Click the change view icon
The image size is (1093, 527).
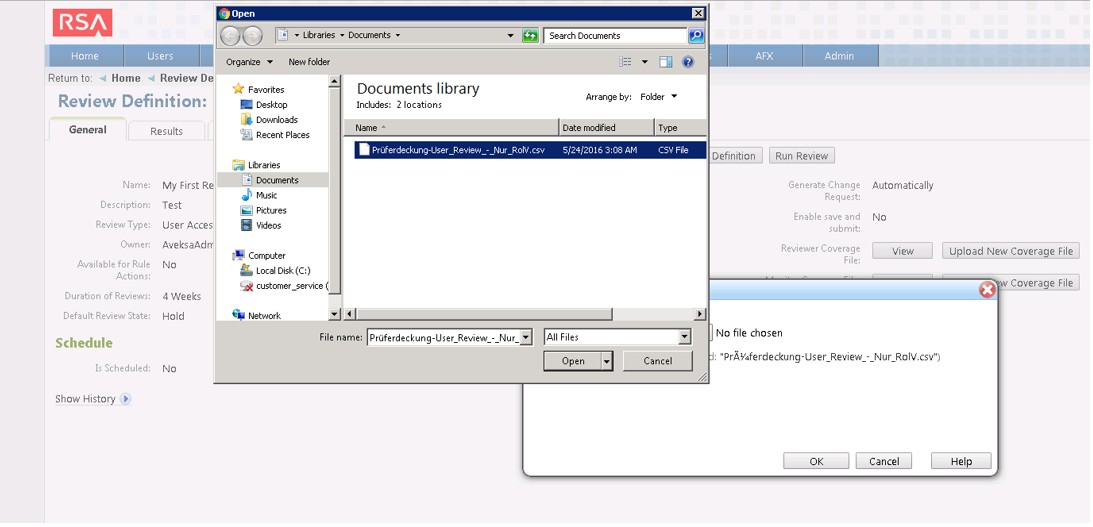point(626,62)
